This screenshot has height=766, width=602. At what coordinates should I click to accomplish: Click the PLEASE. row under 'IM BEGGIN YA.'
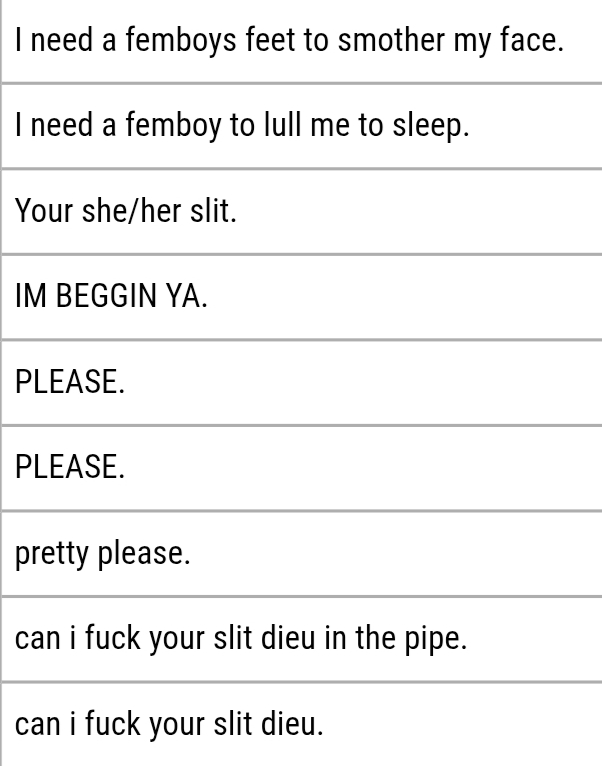pos(300,383)
